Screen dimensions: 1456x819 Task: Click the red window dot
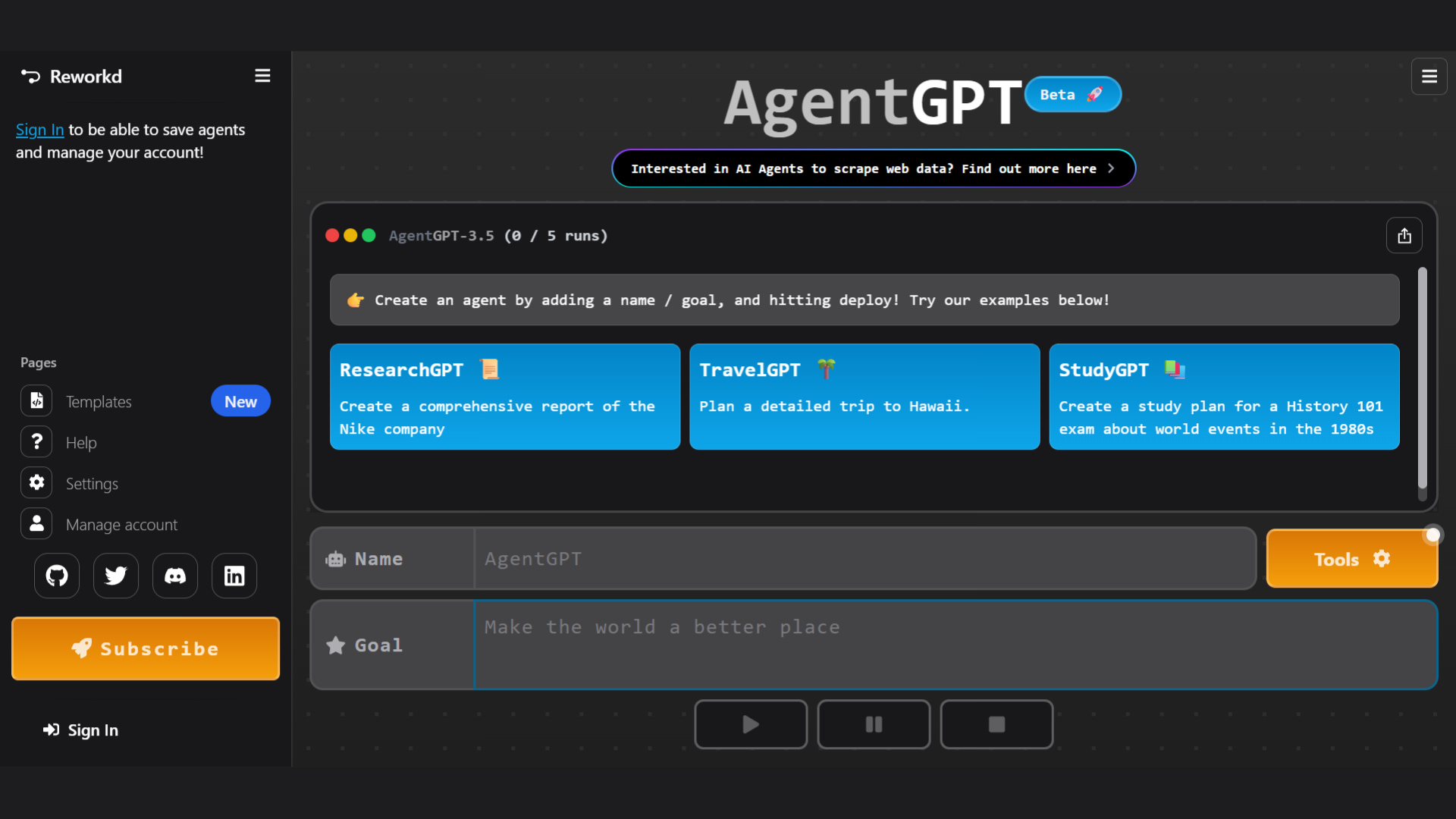[332, 236]
